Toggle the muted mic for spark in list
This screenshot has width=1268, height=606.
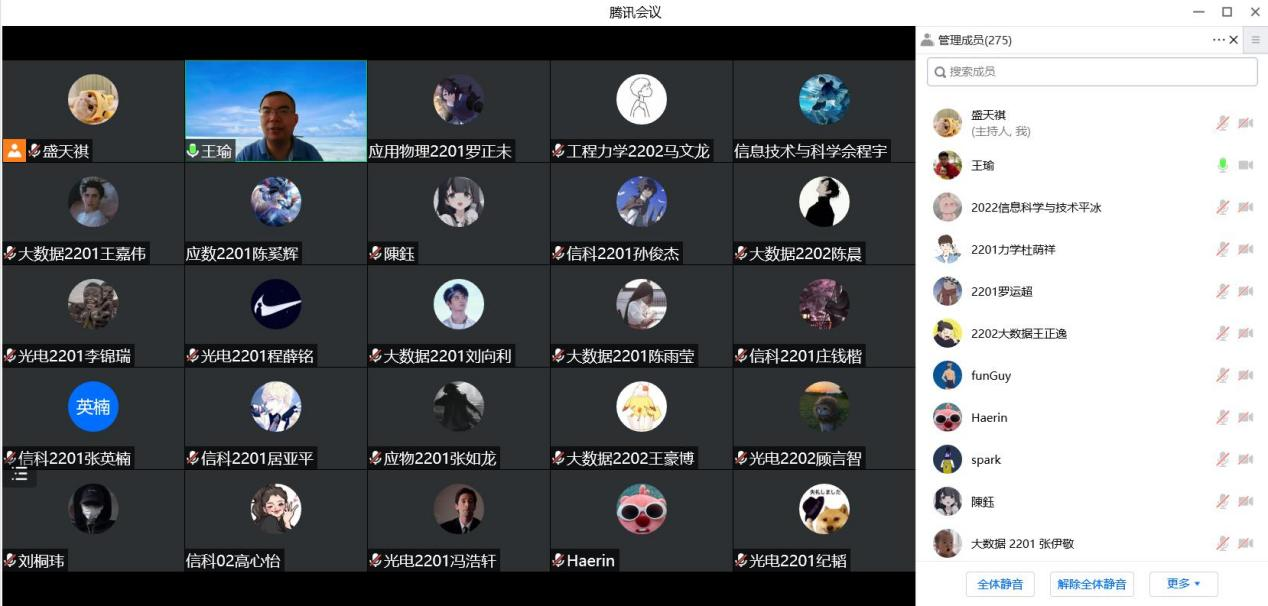click(1222, 459)
